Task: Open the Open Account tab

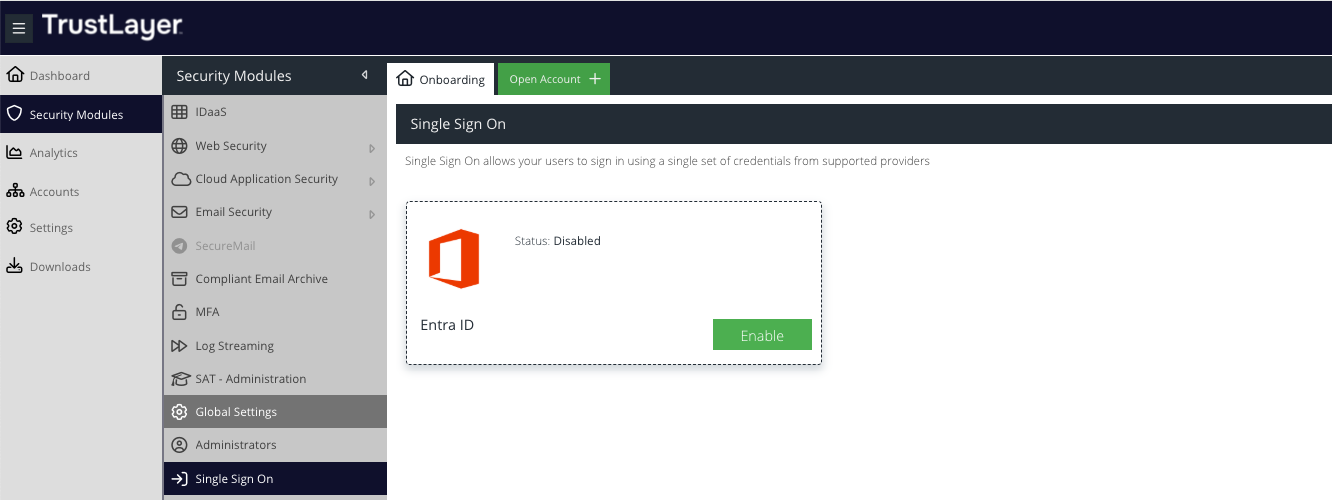Action: 554,79
